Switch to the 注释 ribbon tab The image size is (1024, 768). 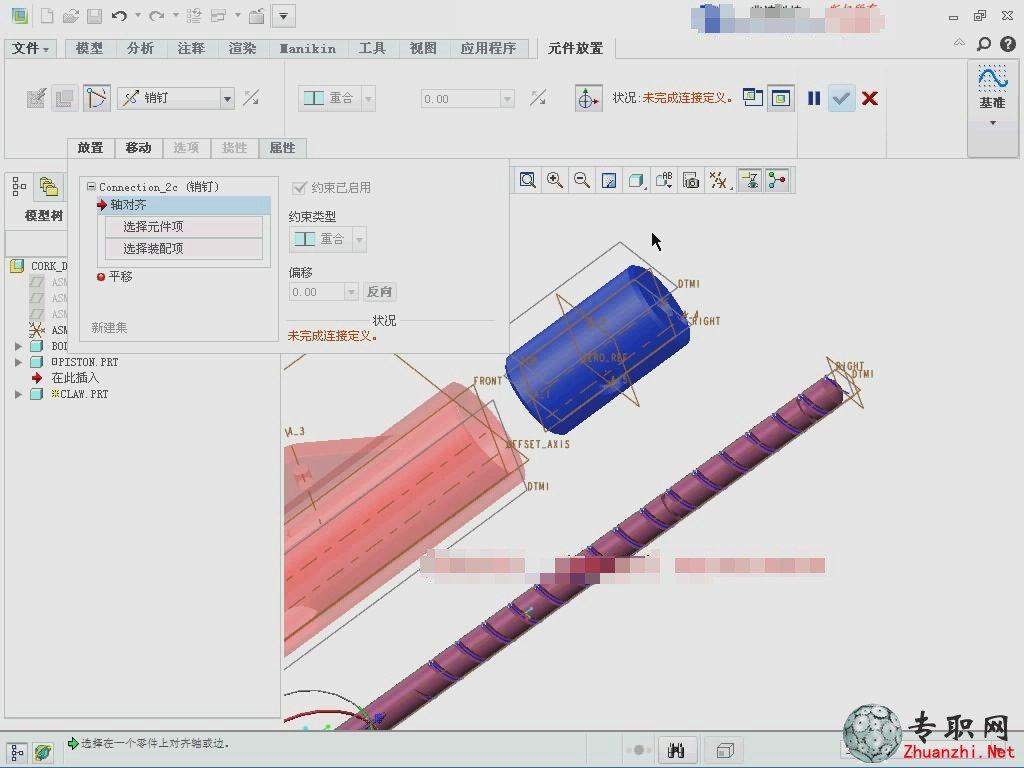coord(191,48)
